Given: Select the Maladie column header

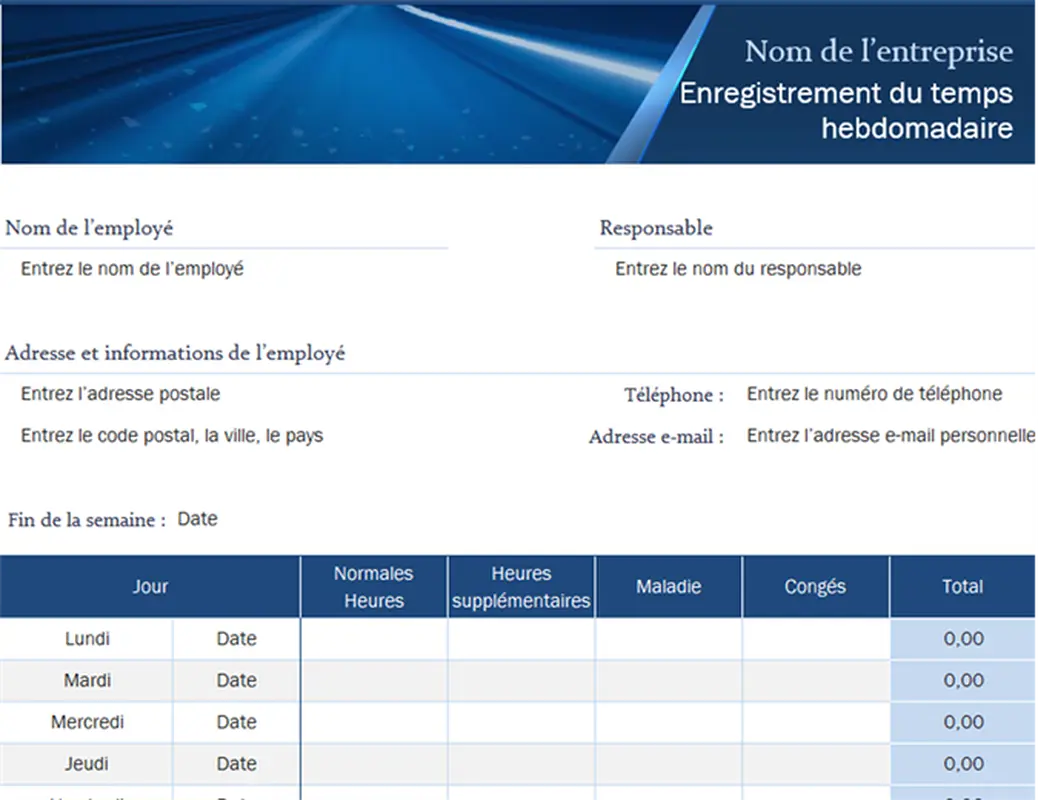Looking at the screenshot, I should (x=668, y=586).
